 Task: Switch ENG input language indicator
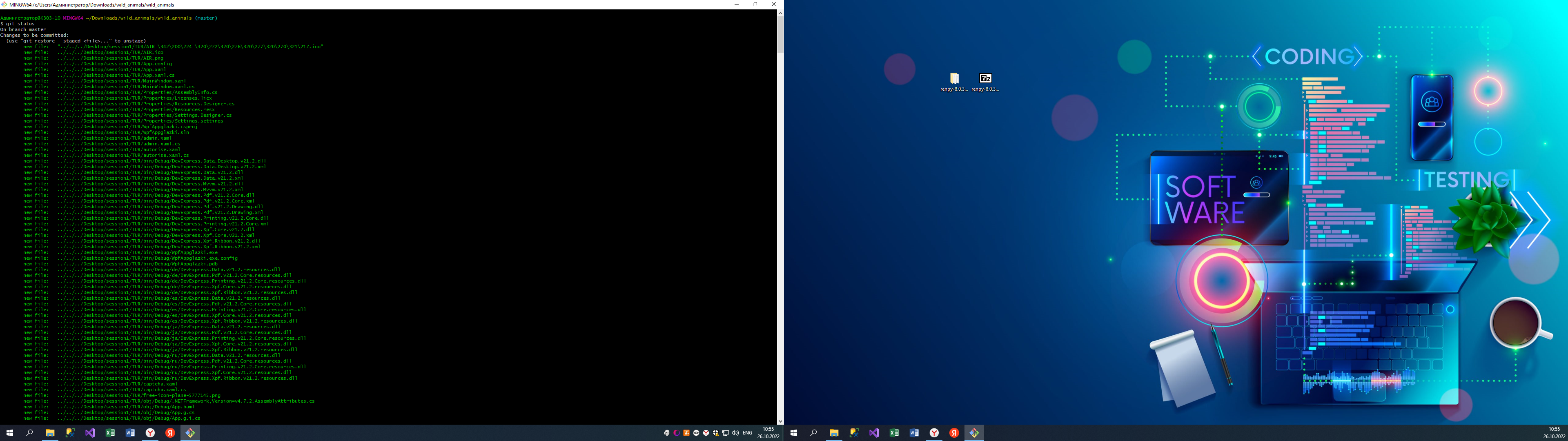pos(748,433)
